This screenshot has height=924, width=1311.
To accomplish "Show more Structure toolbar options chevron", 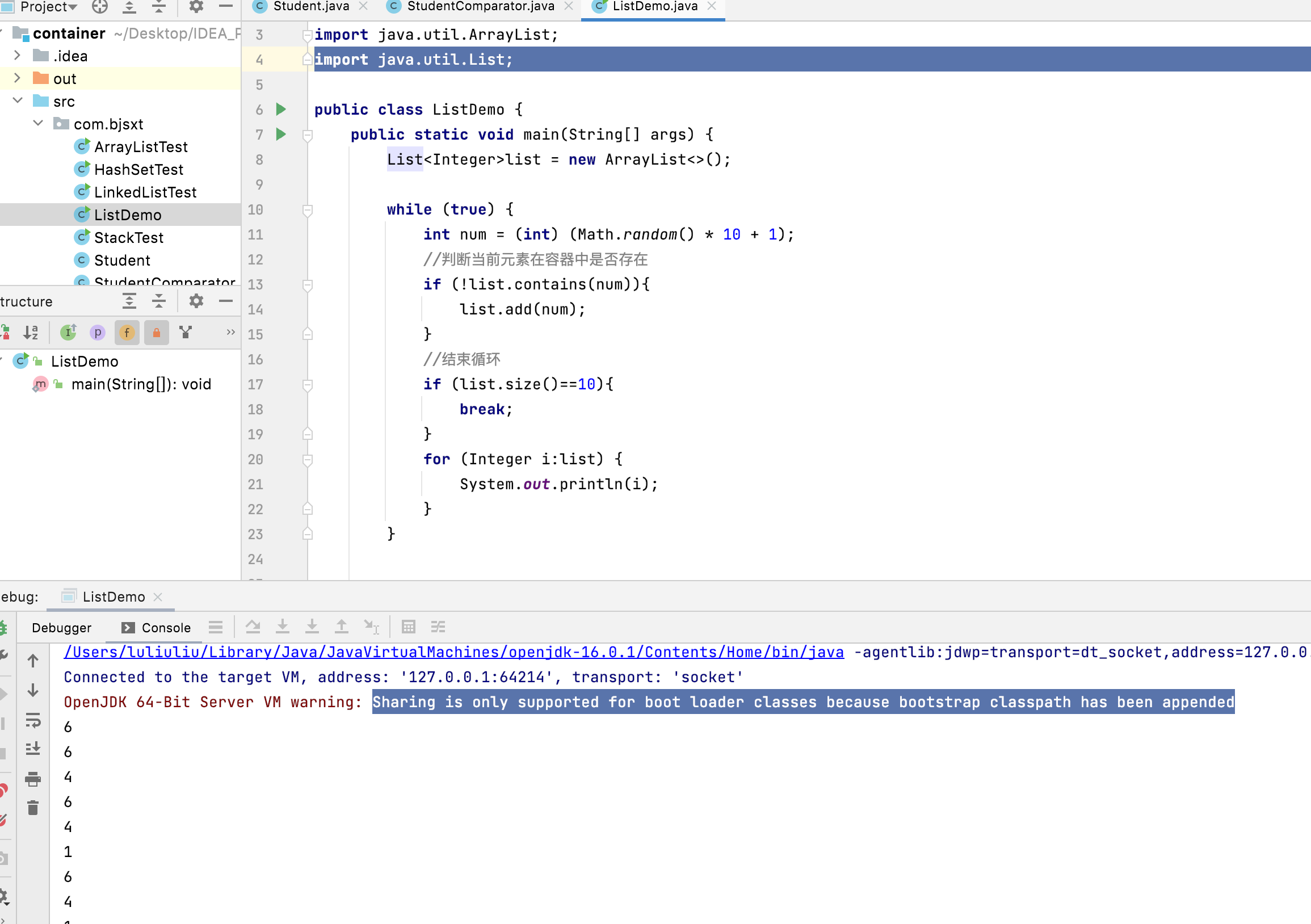I will pyautogui.click(x=230, y=333).
